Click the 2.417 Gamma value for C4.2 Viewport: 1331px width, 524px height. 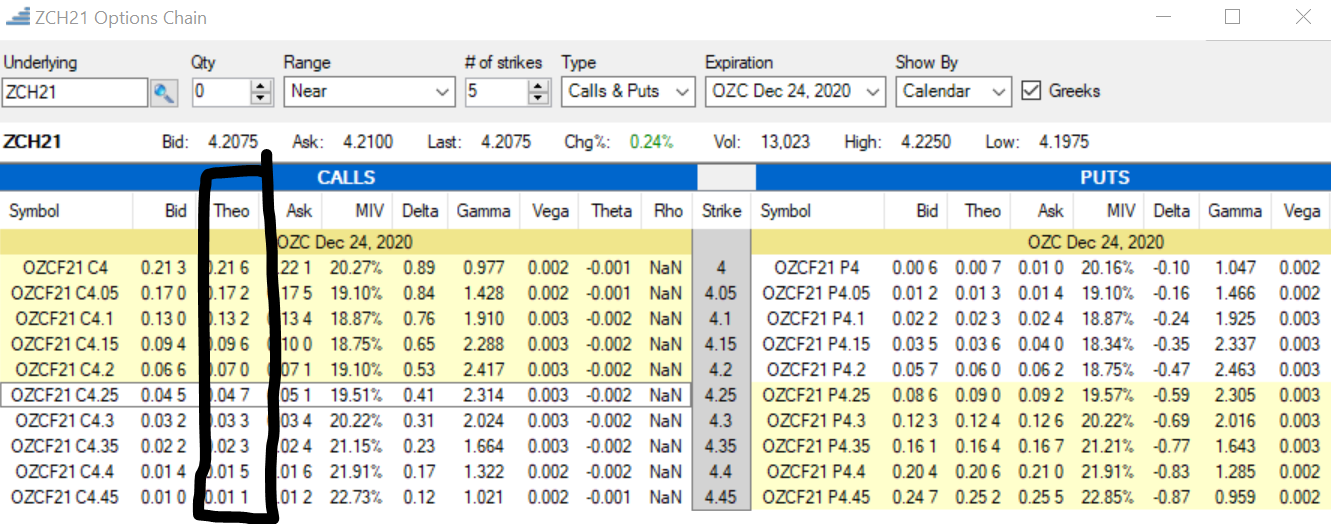pos(485,370)
